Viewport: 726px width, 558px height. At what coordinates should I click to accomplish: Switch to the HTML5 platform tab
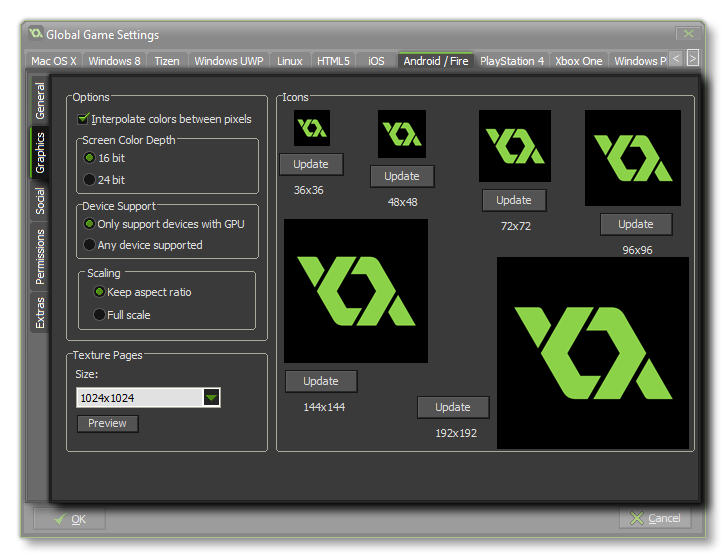[333, 61]
